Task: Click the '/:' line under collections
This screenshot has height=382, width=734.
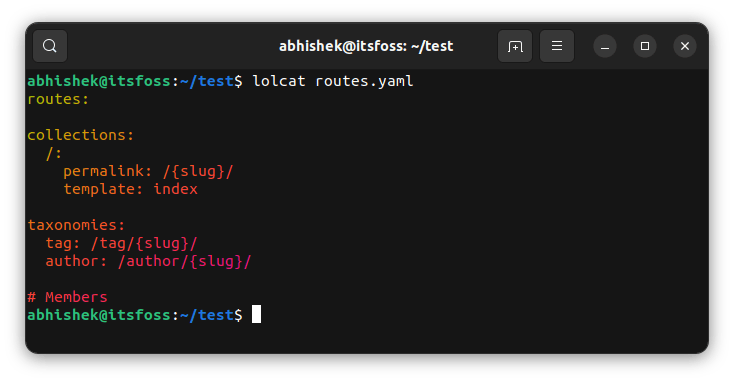Action: 54,154
